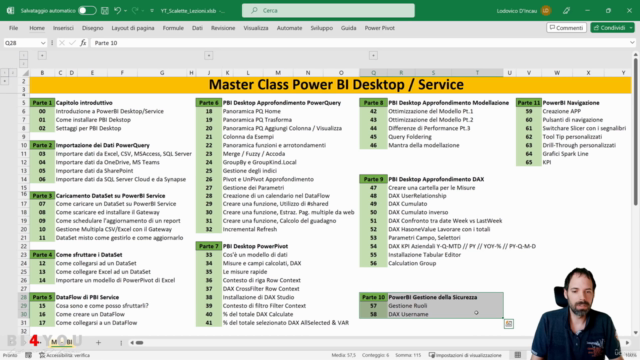The width and height of the screenshot is (640, 360).
Task: Click the magnifier icon in Cerca box
Action: point(254,11)
